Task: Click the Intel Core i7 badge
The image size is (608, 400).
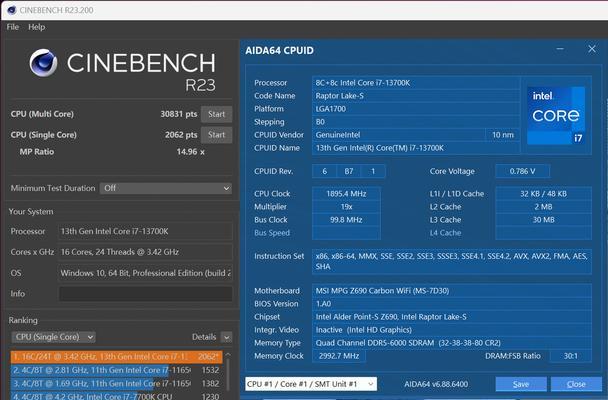Action: 556,116
